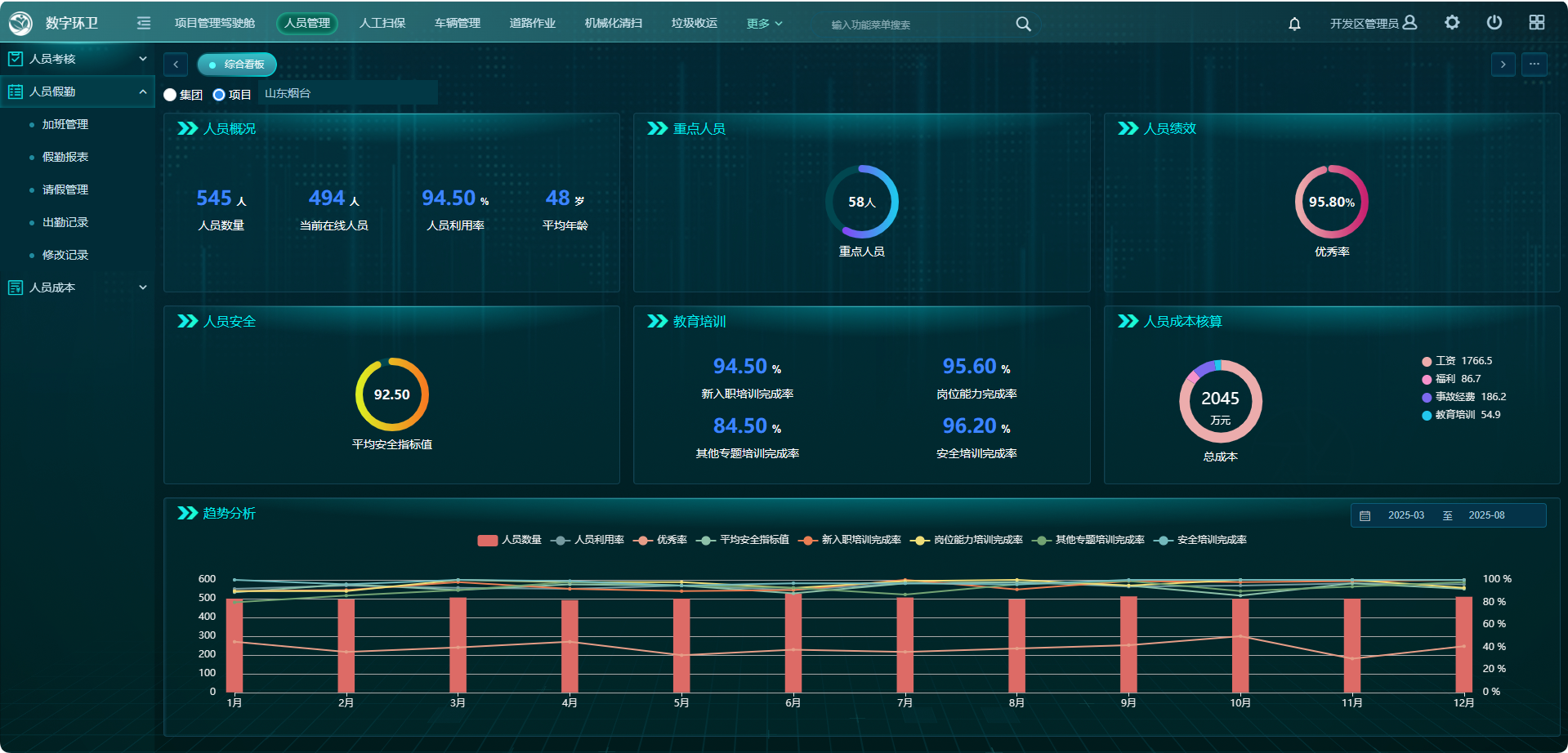Image resolution: width=1568 pixels, height=753 pixels.
Task: Open the app grid icon
Action: click(x=1536, y=23)
